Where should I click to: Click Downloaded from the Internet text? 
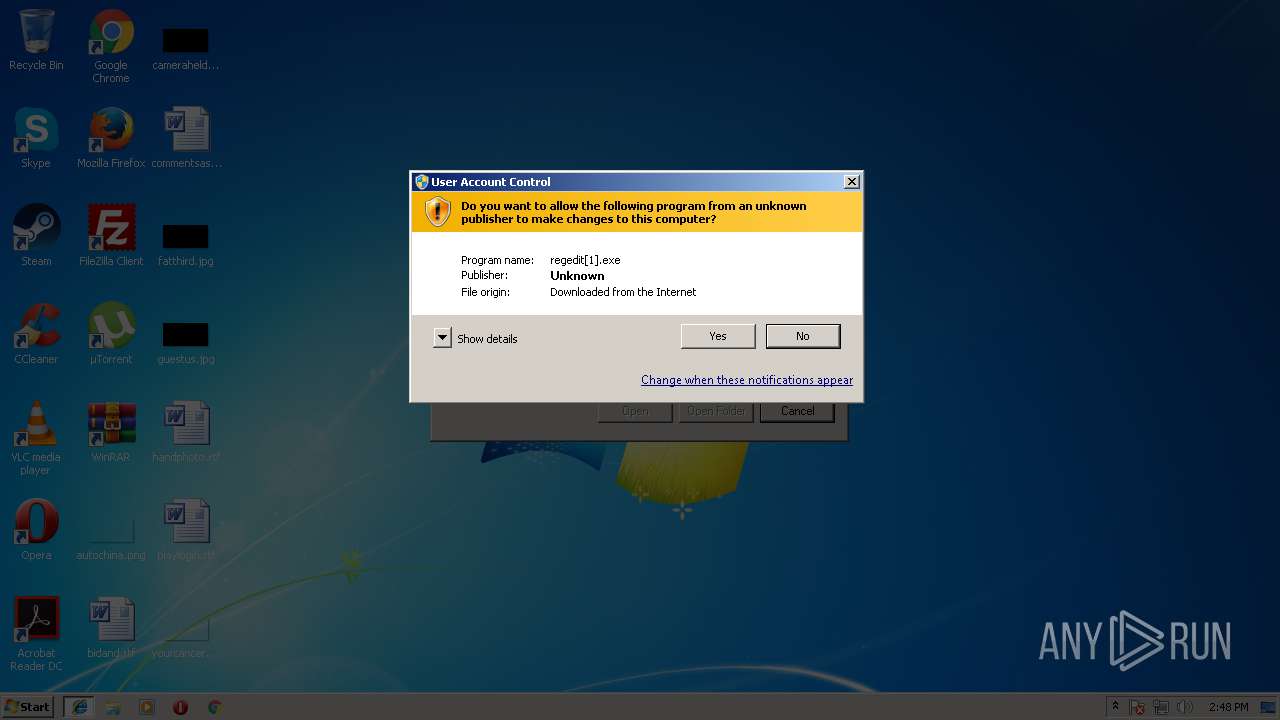click(623, 292)
